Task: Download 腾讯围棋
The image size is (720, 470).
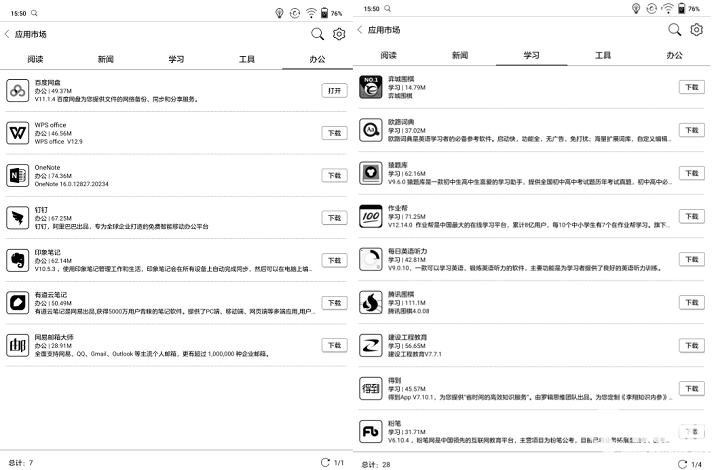Action: pos(692,302)
